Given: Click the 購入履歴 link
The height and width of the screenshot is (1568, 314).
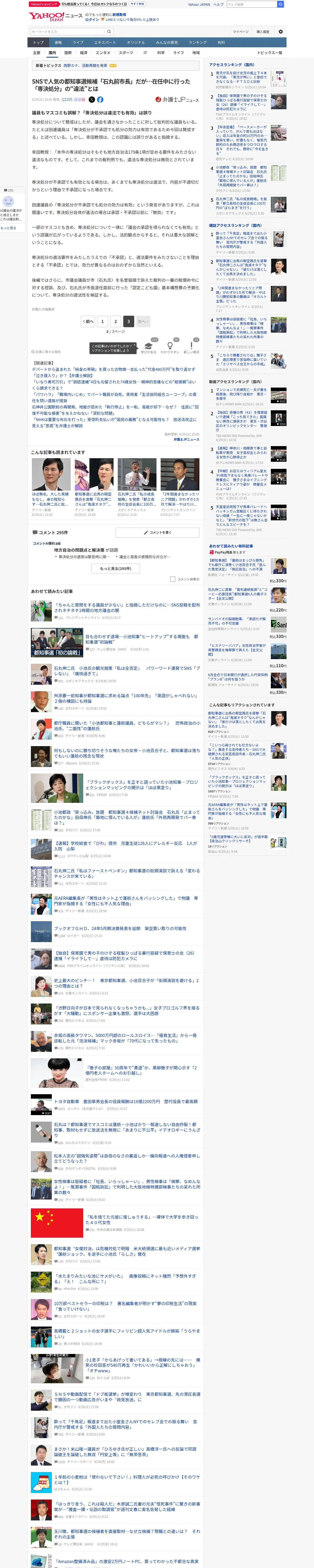Looking at the screenshot, I should tap(263, 32).
